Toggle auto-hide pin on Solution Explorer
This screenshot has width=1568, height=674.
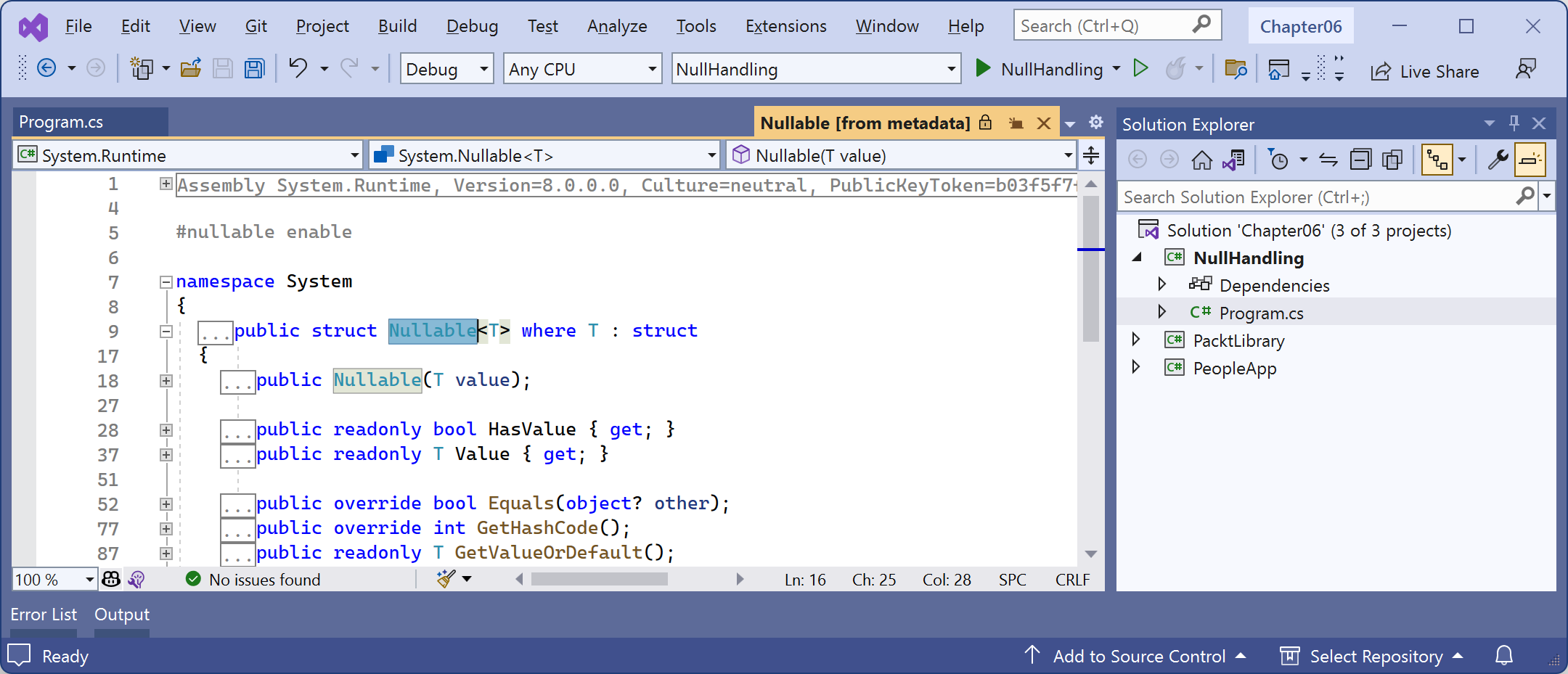coord(1514,123)
